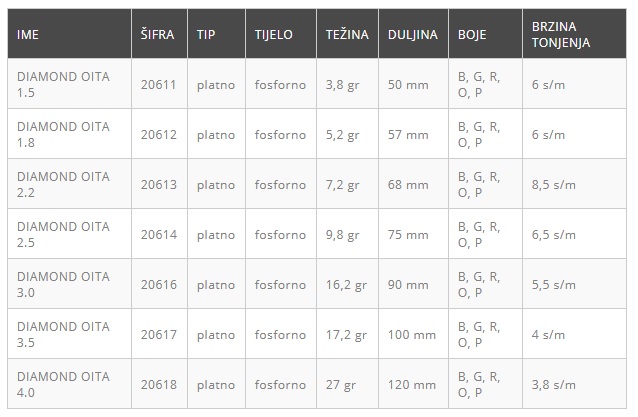Select the 57 mm length cell

(408, 134)
